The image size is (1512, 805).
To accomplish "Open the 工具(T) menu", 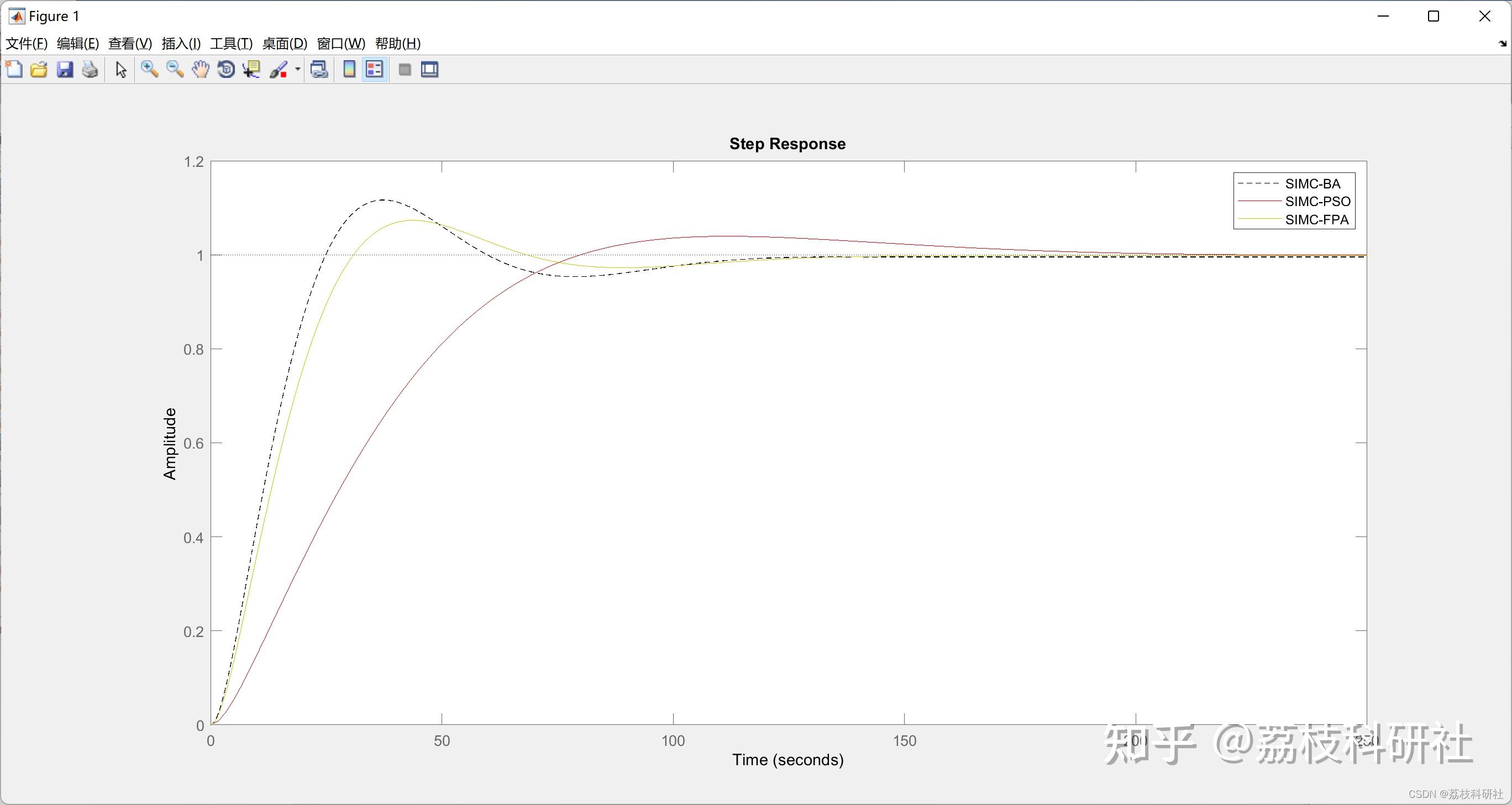I will (x=231, y=44).
